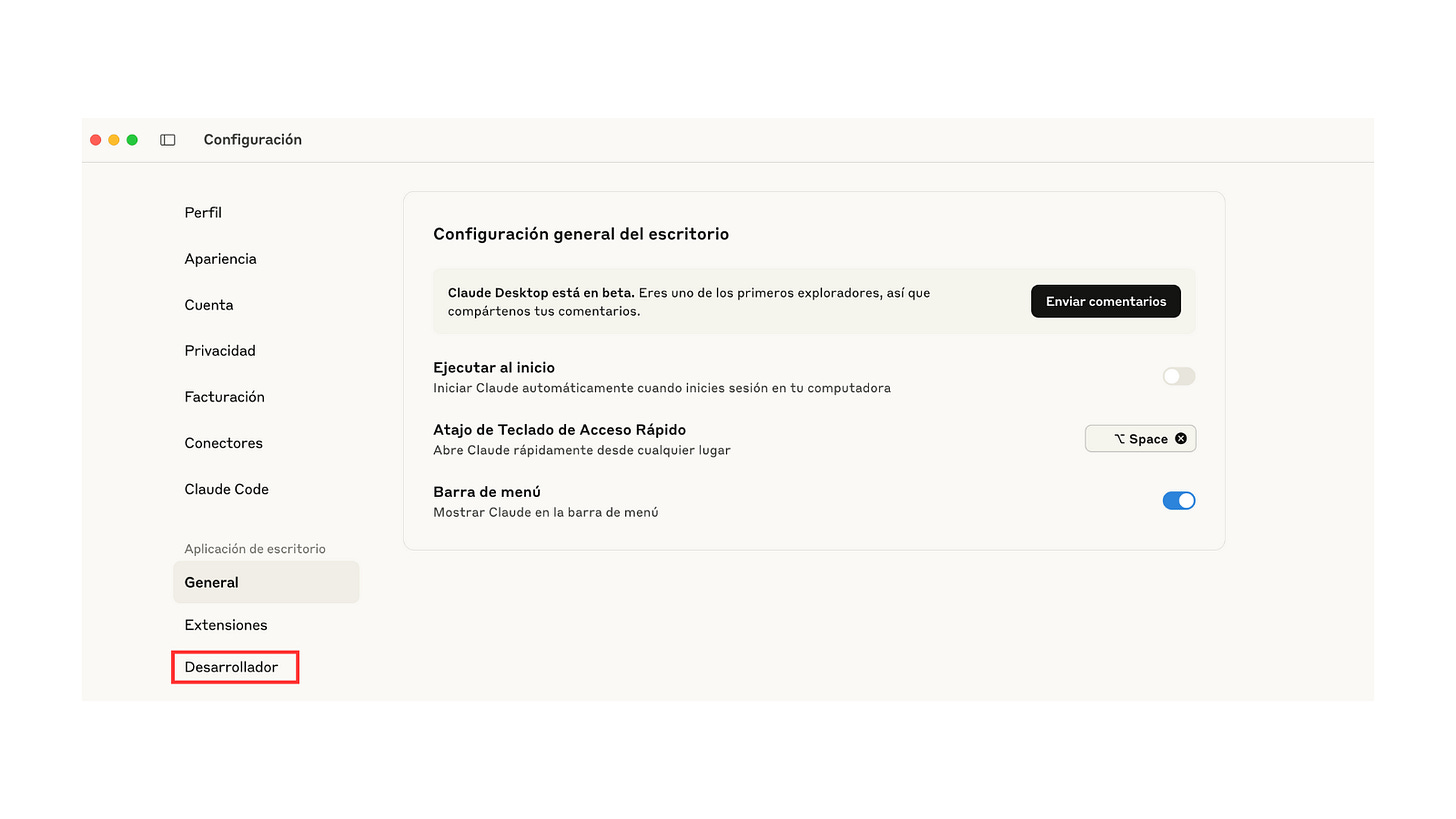The image size is (1456, 819).
Task: Toggle the sidebar panel icon
Action: 168,140
